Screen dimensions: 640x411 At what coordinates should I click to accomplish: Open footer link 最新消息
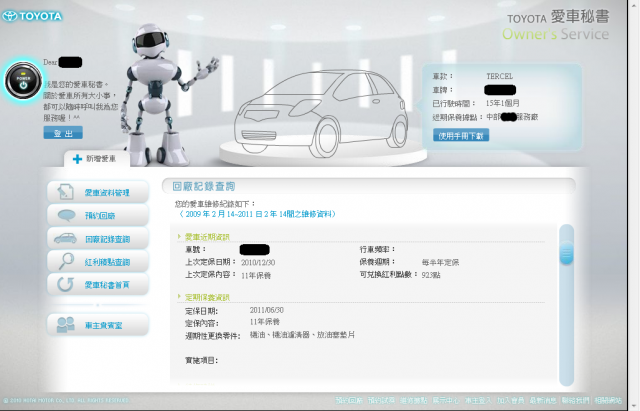tap(543, 400)
